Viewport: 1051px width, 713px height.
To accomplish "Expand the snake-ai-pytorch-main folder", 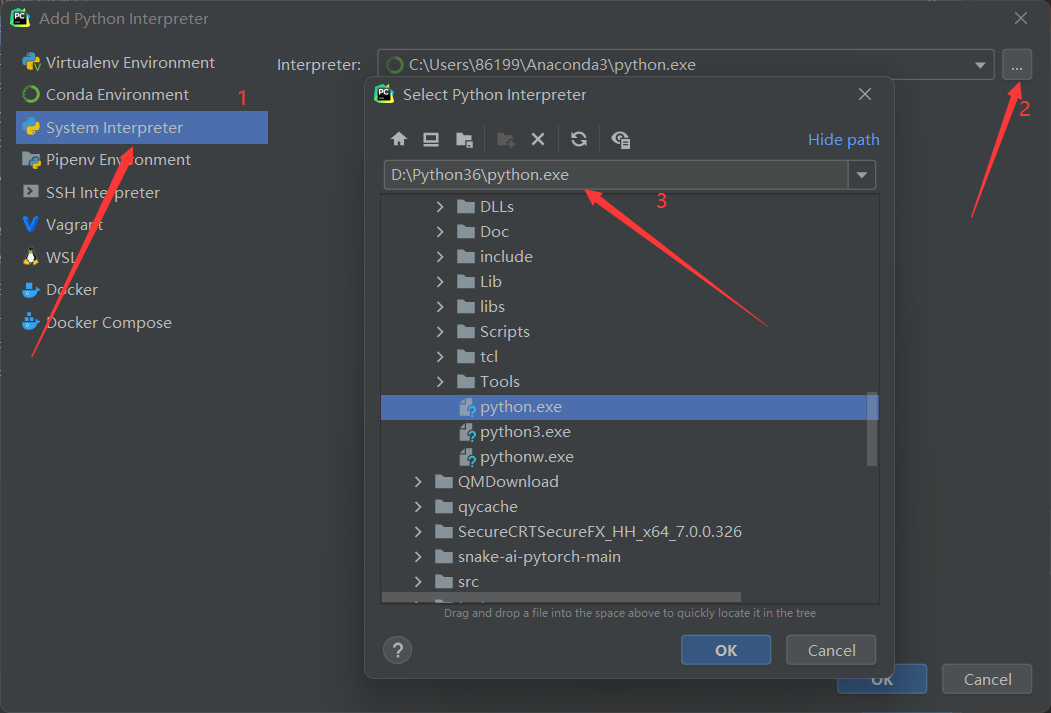I will [418, 557].
